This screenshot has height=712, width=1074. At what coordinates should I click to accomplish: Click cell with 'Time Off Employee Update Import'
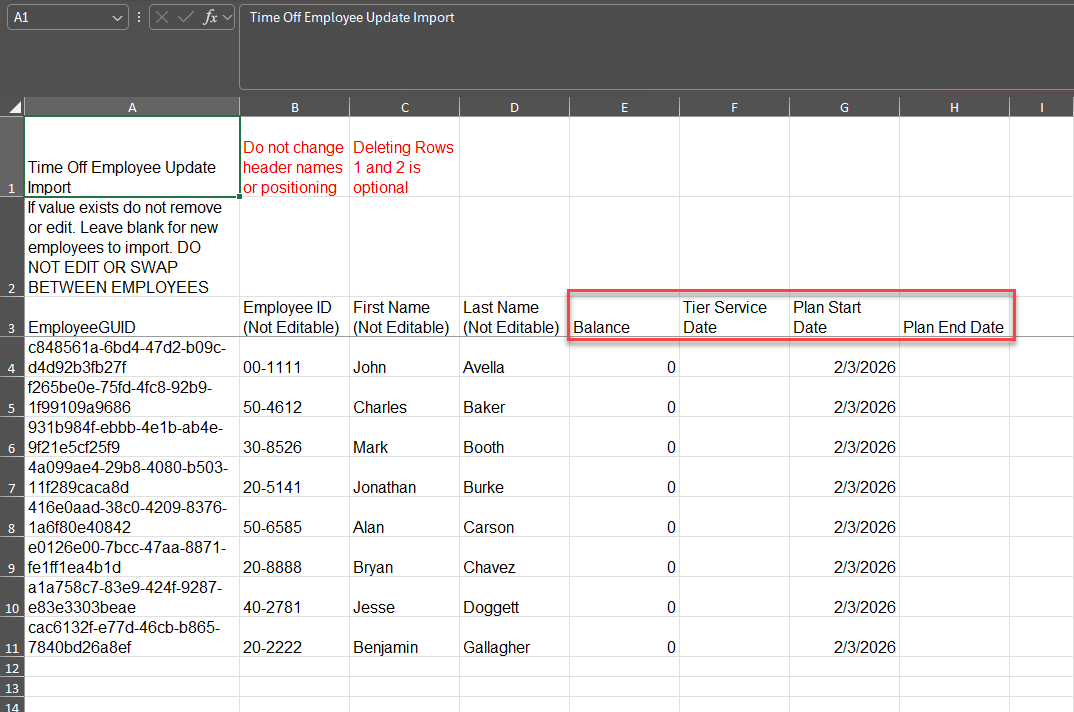click(x=132, y=157)
